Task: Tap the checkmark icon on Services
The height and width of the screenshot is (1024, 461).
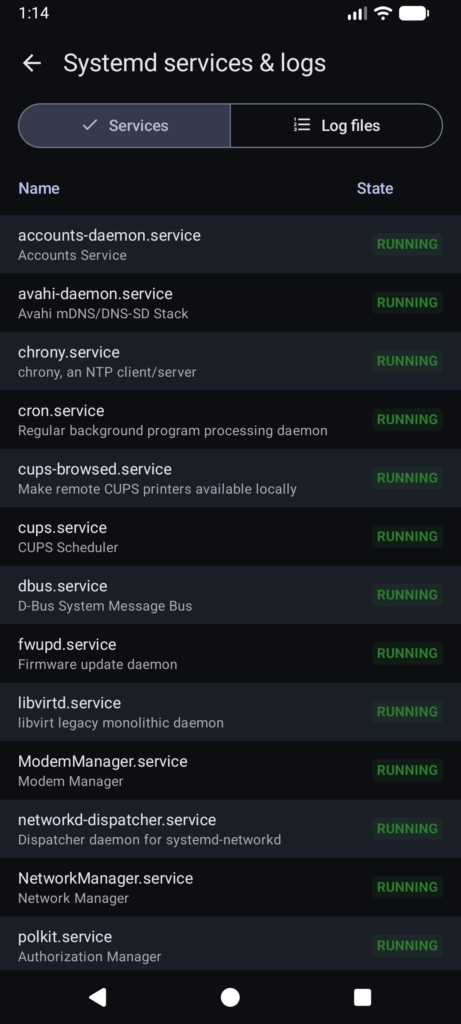Action: [x=90, y=125]
